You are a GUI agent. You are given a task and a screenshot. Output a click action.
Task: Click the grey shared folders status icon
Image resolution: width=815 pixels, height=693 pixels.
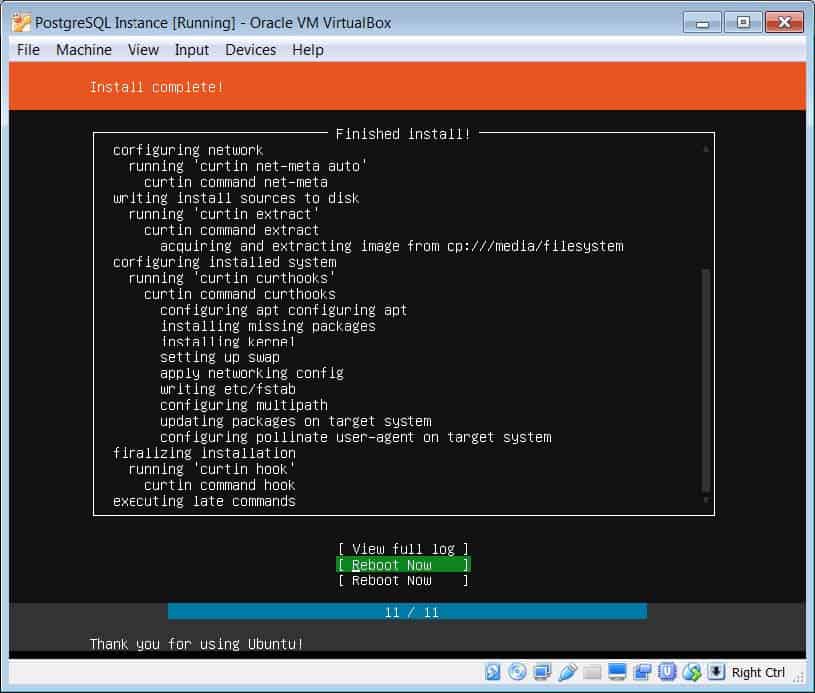click(591, 672)
